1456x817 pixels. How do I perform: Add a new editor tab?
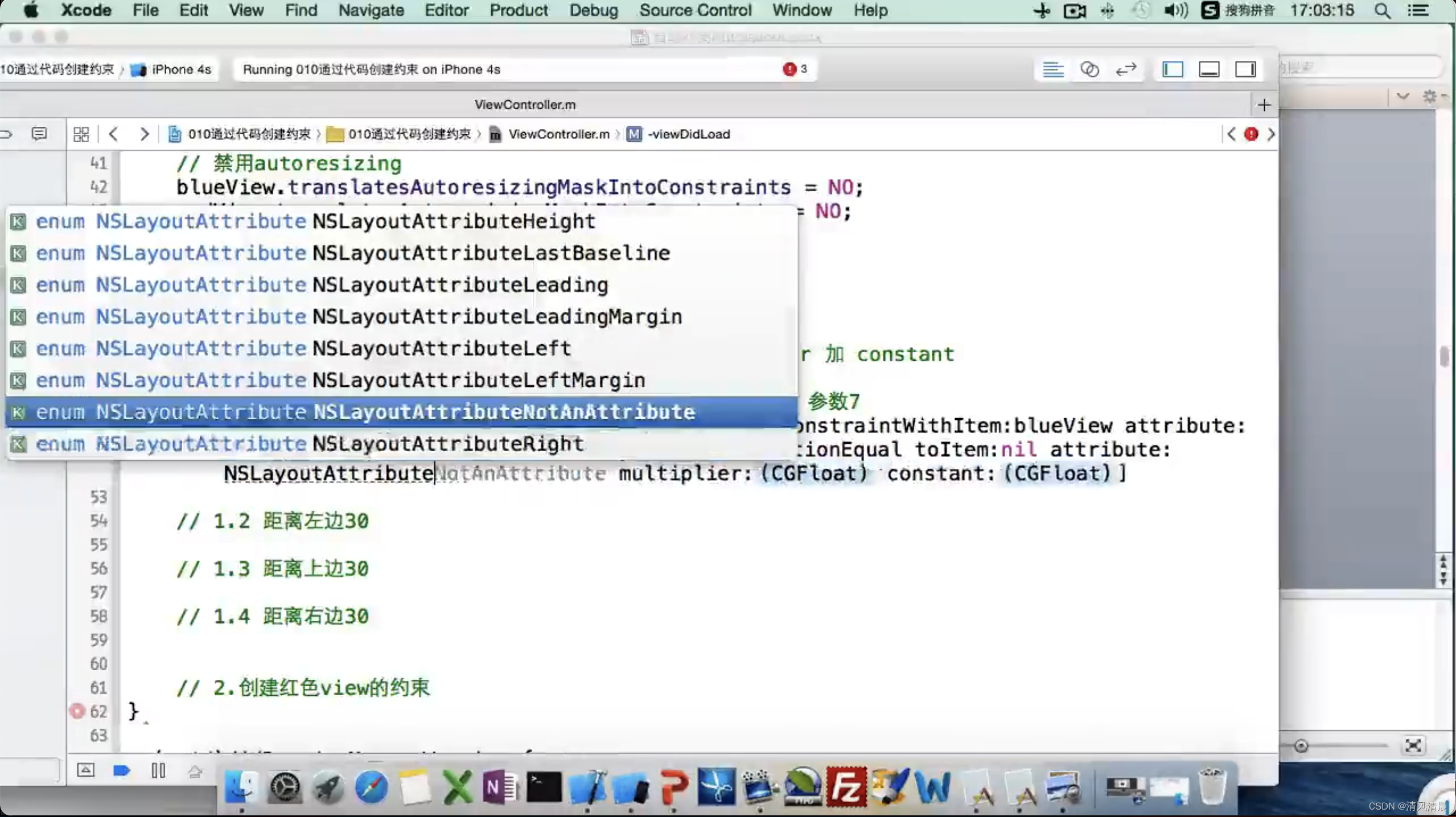[1264, 105]
